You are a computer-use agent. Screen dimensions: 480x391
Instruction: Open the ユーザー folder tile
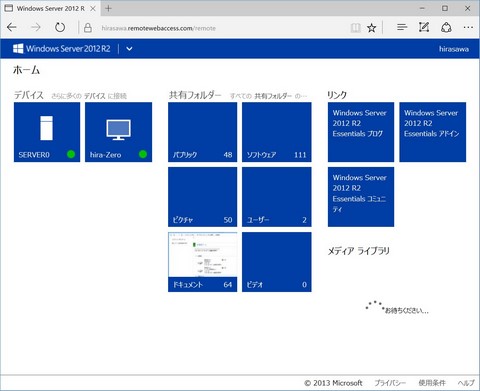pos(277,197)
